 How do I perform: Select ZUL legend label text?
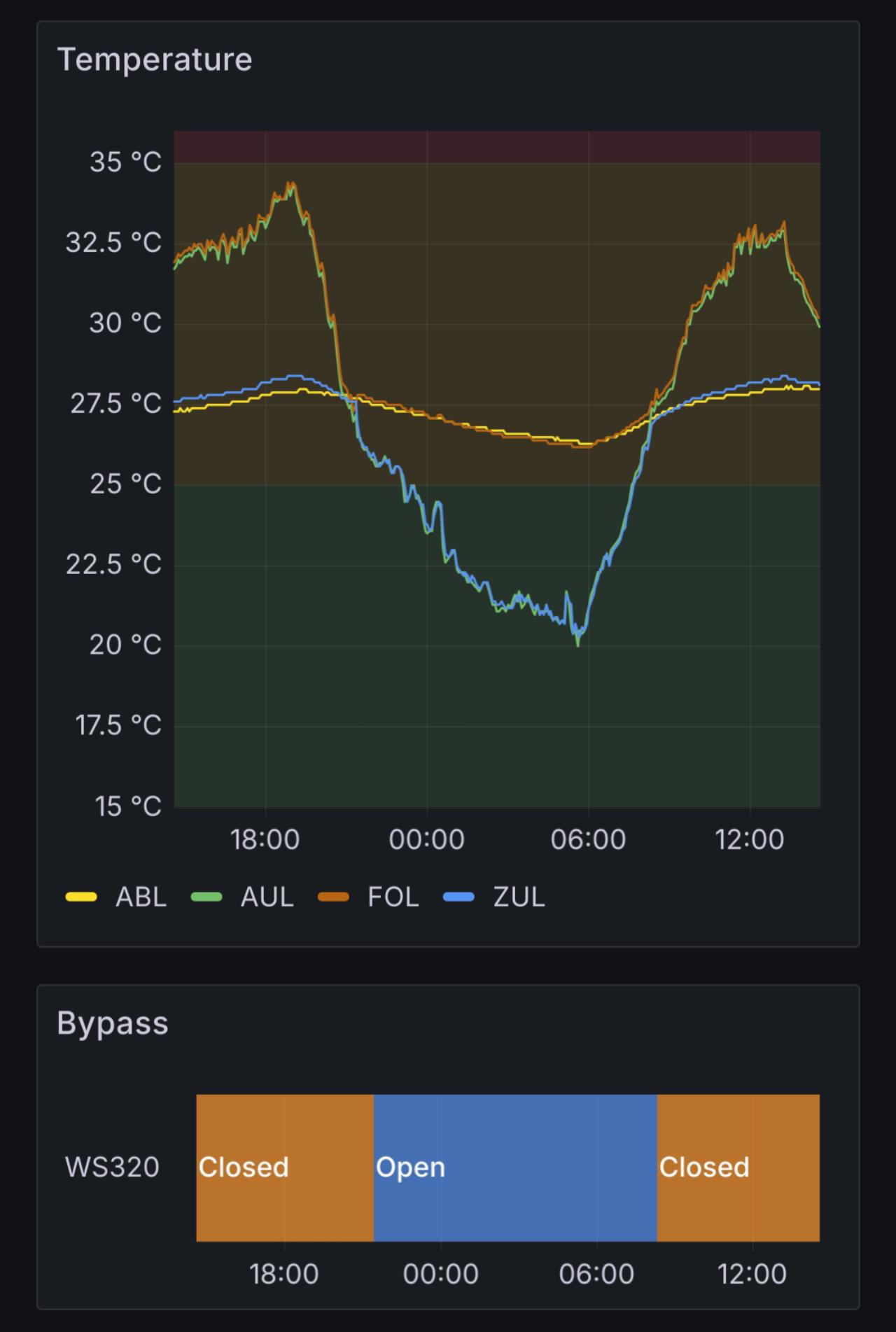519,897
